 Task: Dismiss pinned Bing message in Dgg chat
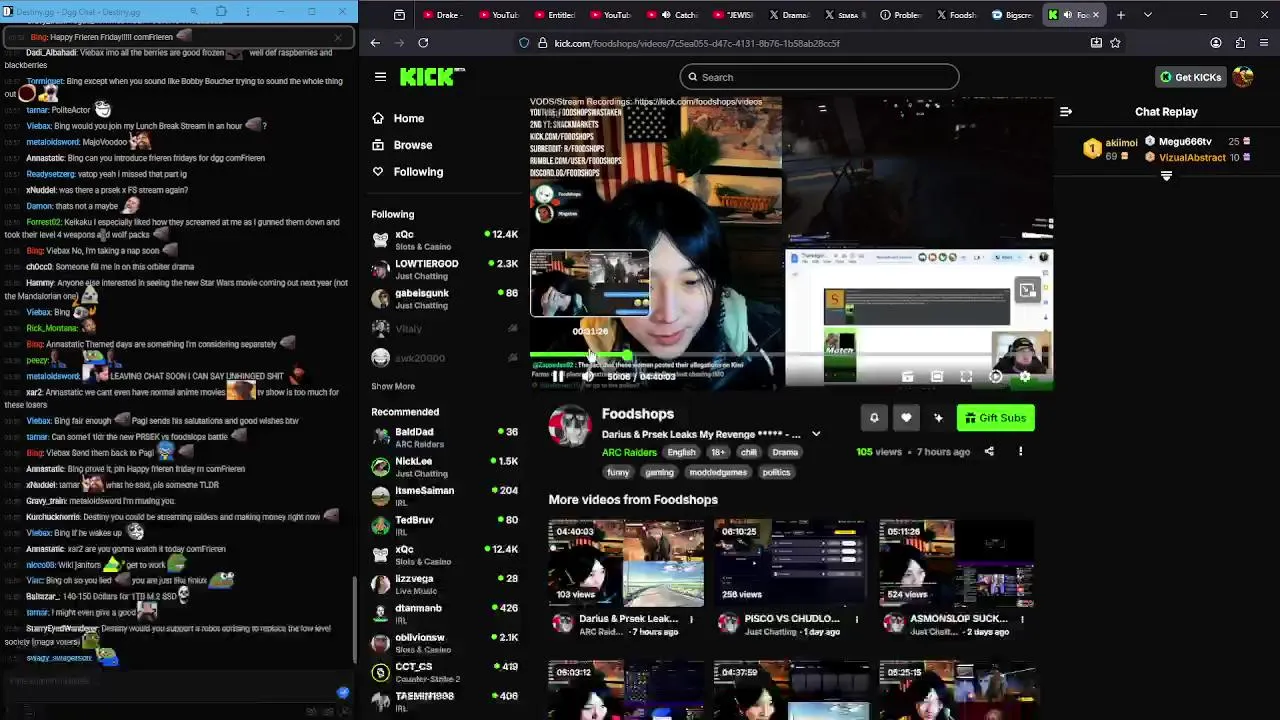[x=337, y=38]
